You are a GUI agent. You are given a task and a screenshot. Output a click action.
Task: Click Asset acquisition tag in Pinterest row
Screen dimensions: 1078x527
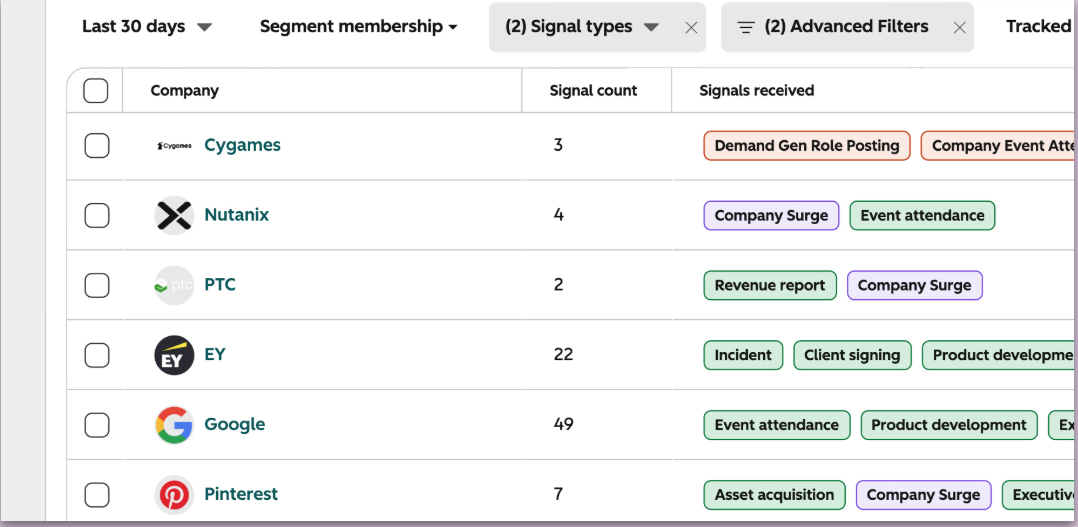pyautogui.click(x=775, y=495)
